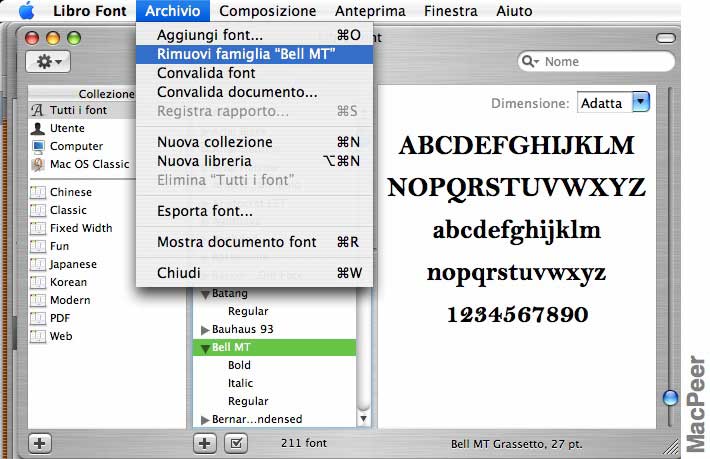Choose Rimuovi famiglia "Bell MT"
This screenshot has height=459, width=710.
[254, 54]
